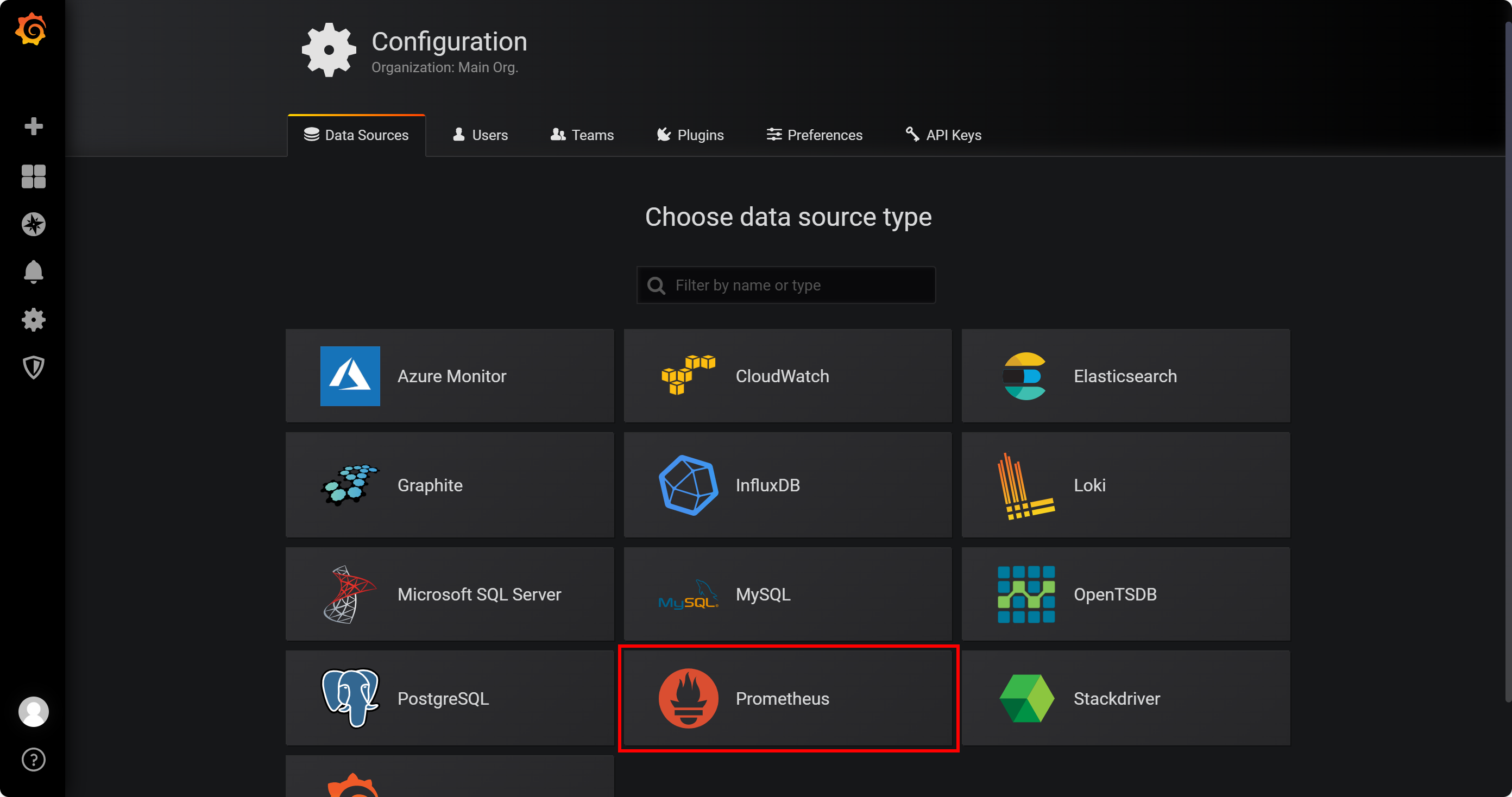
Task: Switch to the Plugins tab
Action: point(690,135)
